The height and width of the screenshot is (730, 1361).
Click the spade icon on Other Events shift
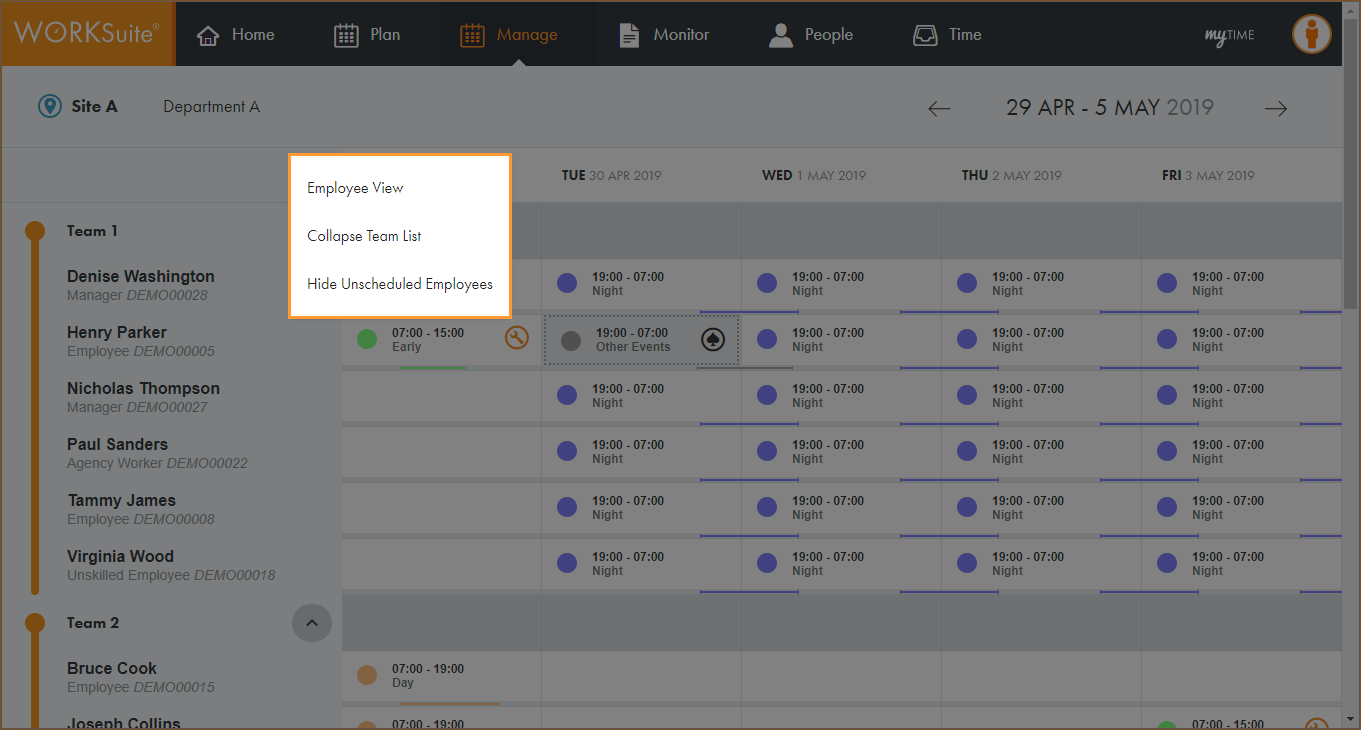(x=712, y=339)
